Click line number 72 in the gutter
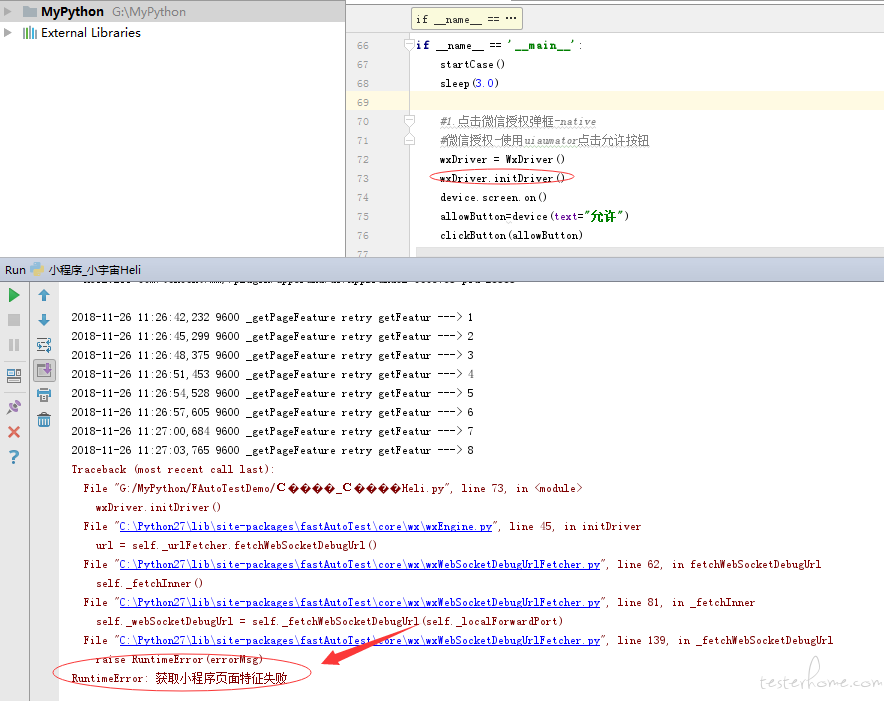The height and width of the screenshot is (701, 884). pyautogui.click(x=363, y=160)
